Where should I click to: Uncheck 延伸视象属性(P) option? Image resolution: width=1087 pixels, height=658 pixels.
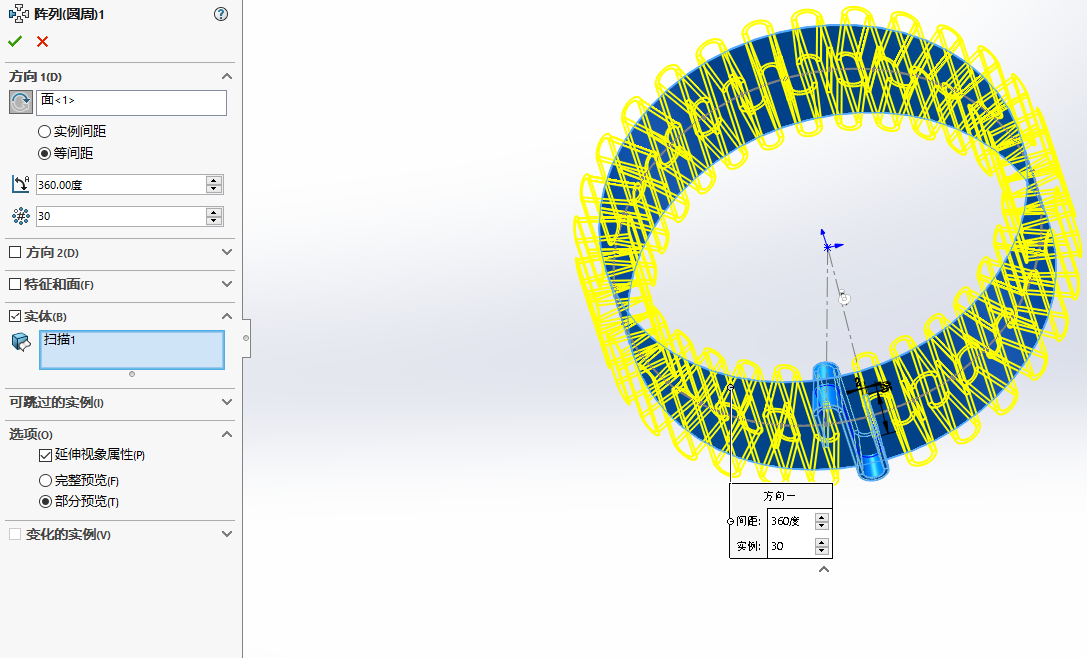[x=46, y=455]
